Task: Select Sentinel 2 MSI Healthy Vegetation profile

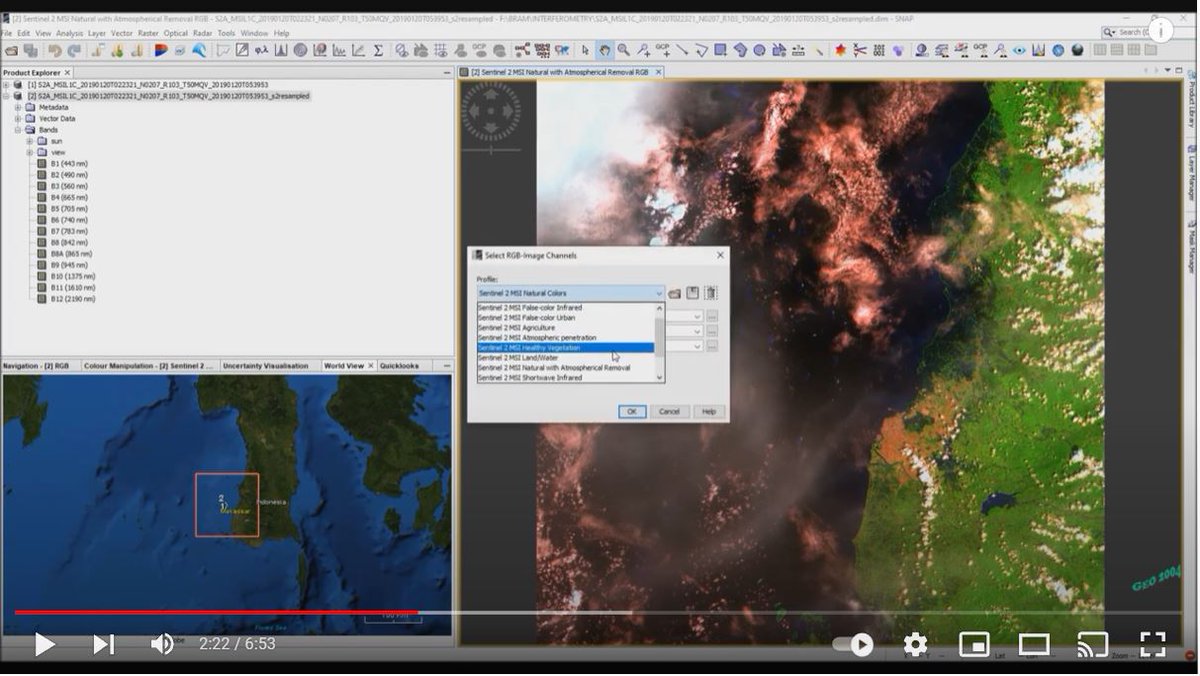Action: 566,348
